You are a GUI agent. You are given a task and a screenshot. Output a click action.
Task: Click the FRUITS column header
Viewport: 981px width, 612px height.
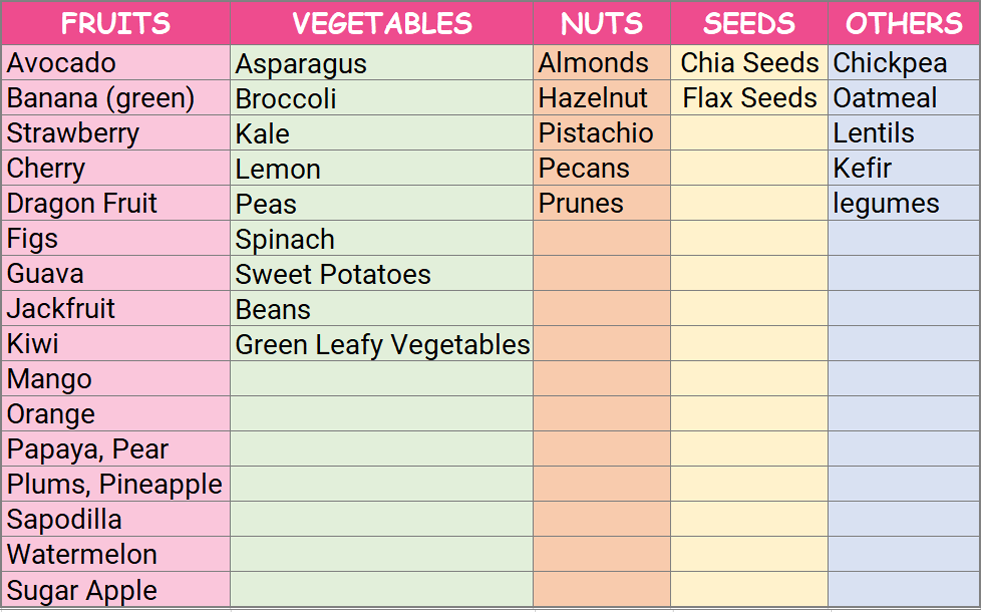coord(116,23)
